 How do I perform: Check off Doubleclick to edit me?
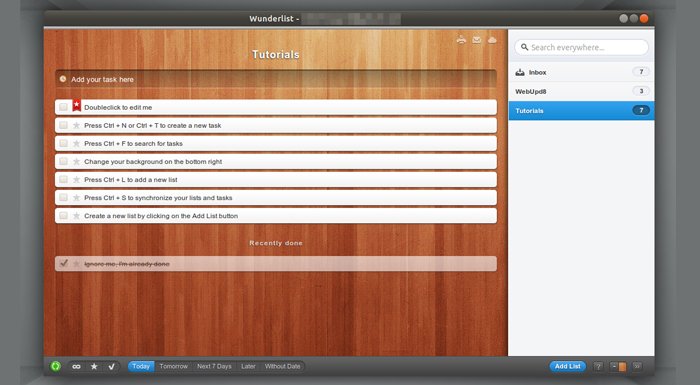click(63, 107)
